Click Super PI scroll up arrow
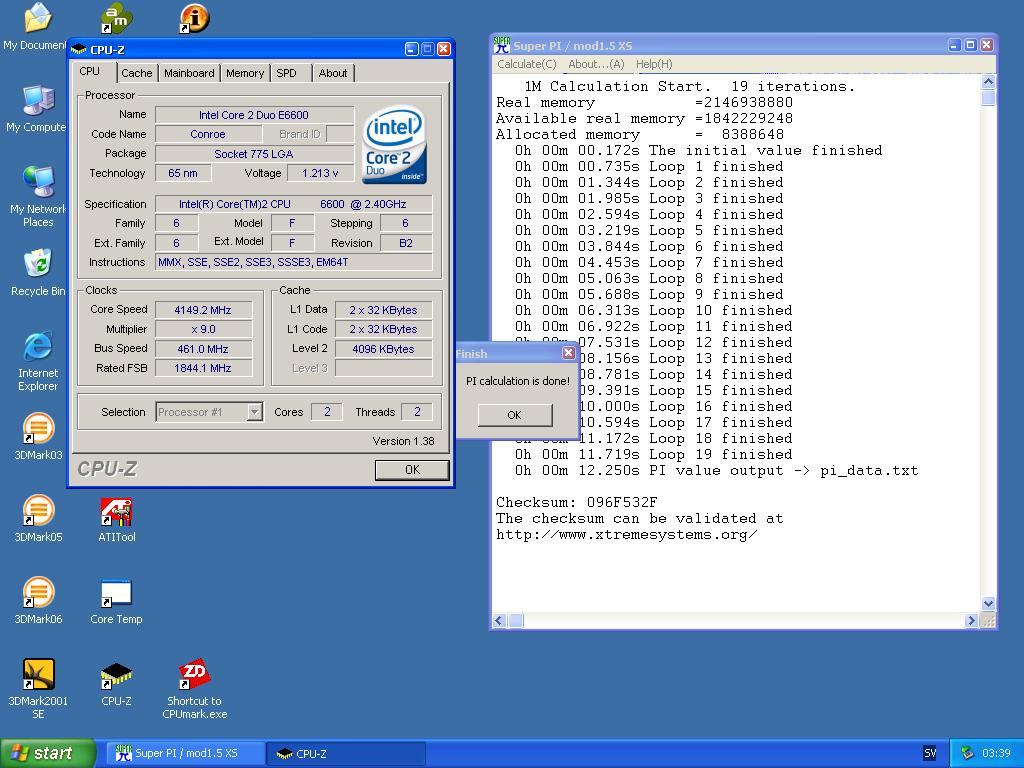Viewport: 1024px width, 768px height. (x=988, y=82)
